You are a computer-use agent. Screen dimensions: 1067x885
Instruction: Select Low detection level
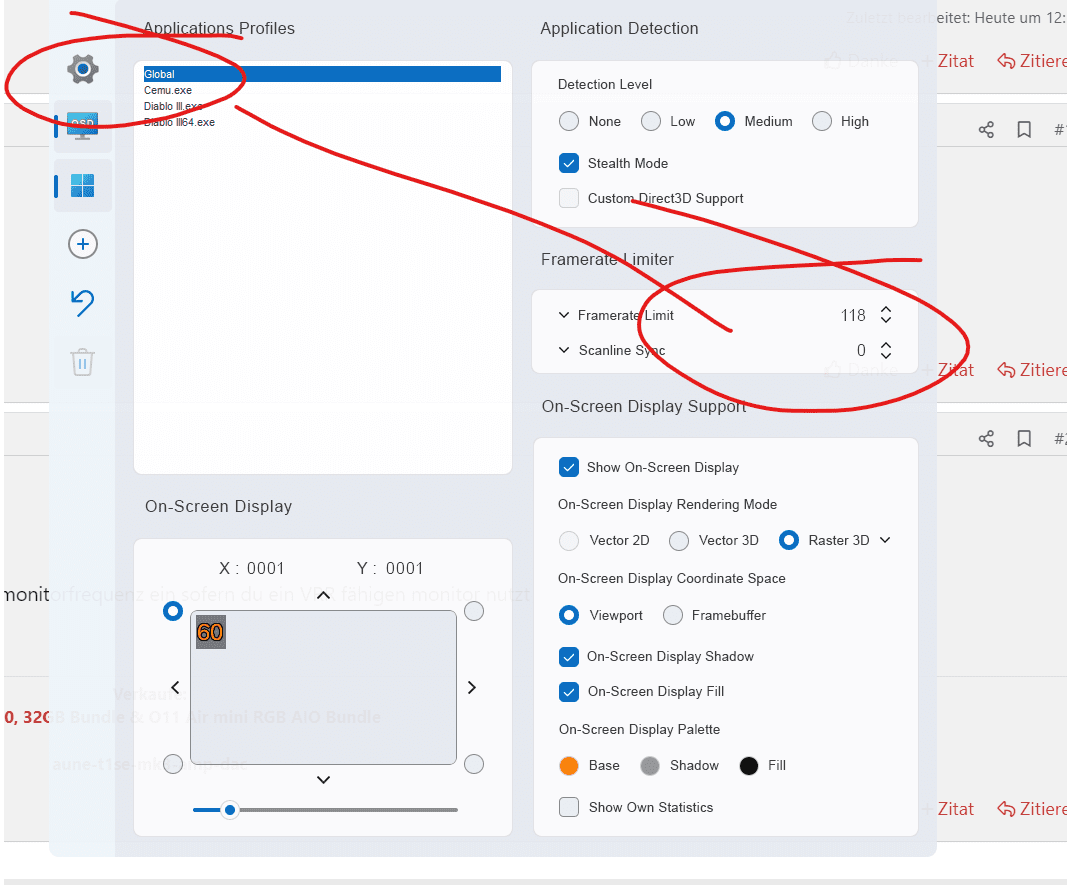pyautogui.click(x=651, y=121)
